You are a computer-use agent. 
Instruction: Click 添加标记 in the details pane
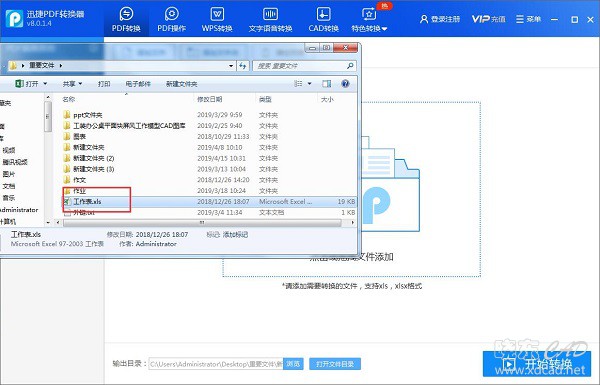pos(235,234)
